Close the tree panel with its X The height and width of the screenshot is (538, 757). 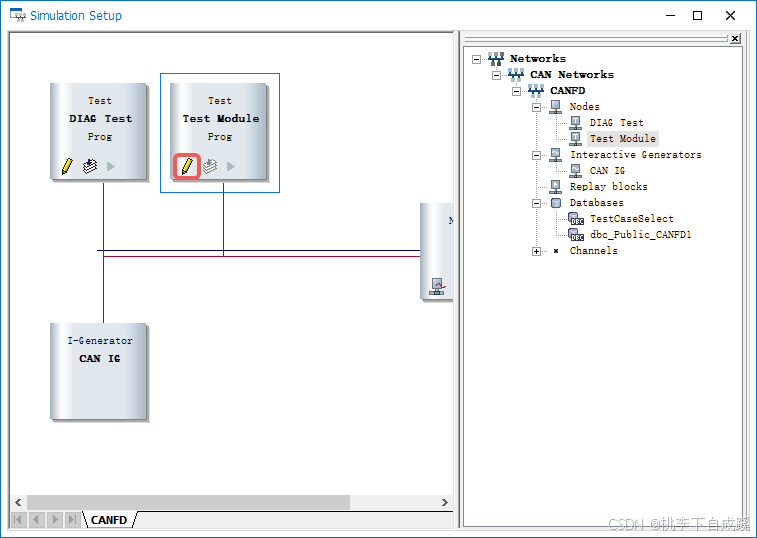click(735, 38)
